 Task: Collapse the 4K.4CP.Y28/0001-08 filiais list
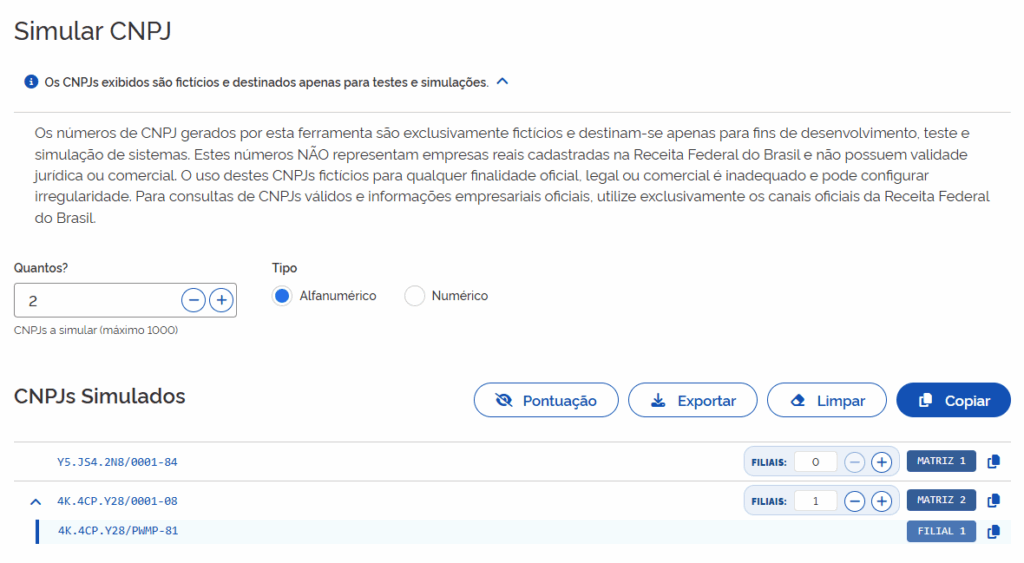(x=35, y=501)
